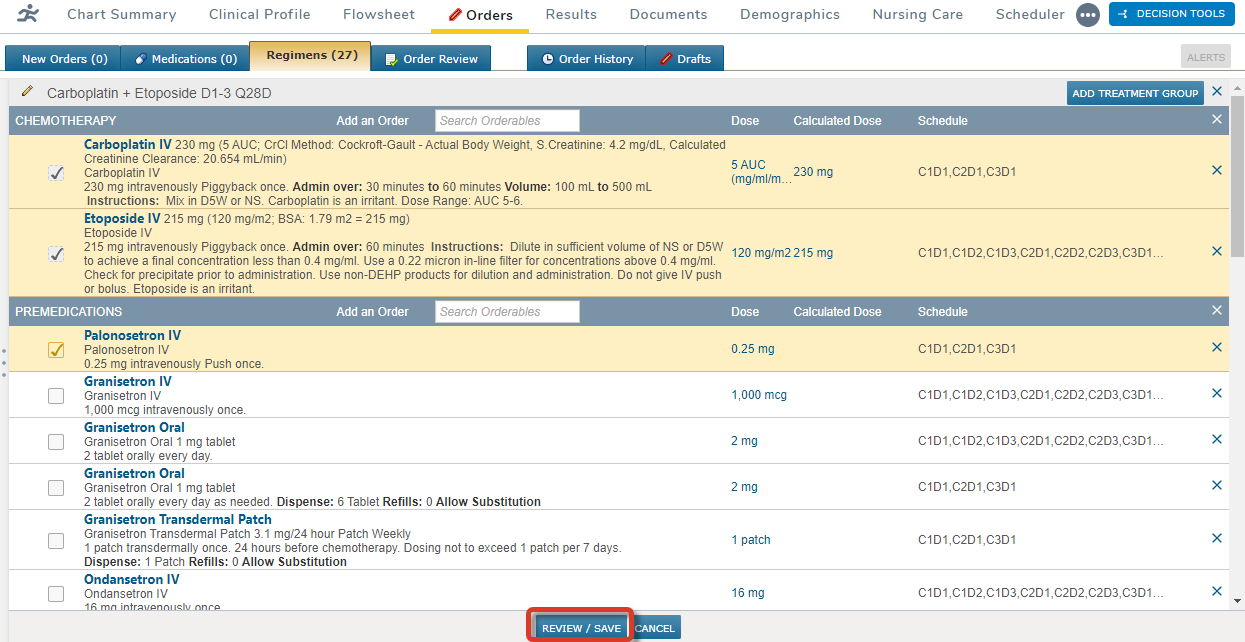Remove Carboplatin IV order with X icon

click(1216, 171)
